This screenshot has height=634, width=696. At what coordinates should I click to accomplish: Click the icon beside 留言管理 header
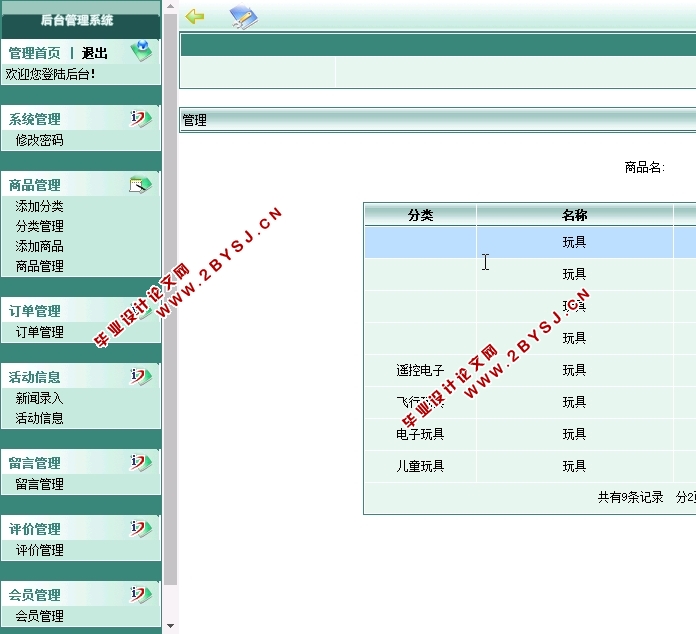coord(141,463)
